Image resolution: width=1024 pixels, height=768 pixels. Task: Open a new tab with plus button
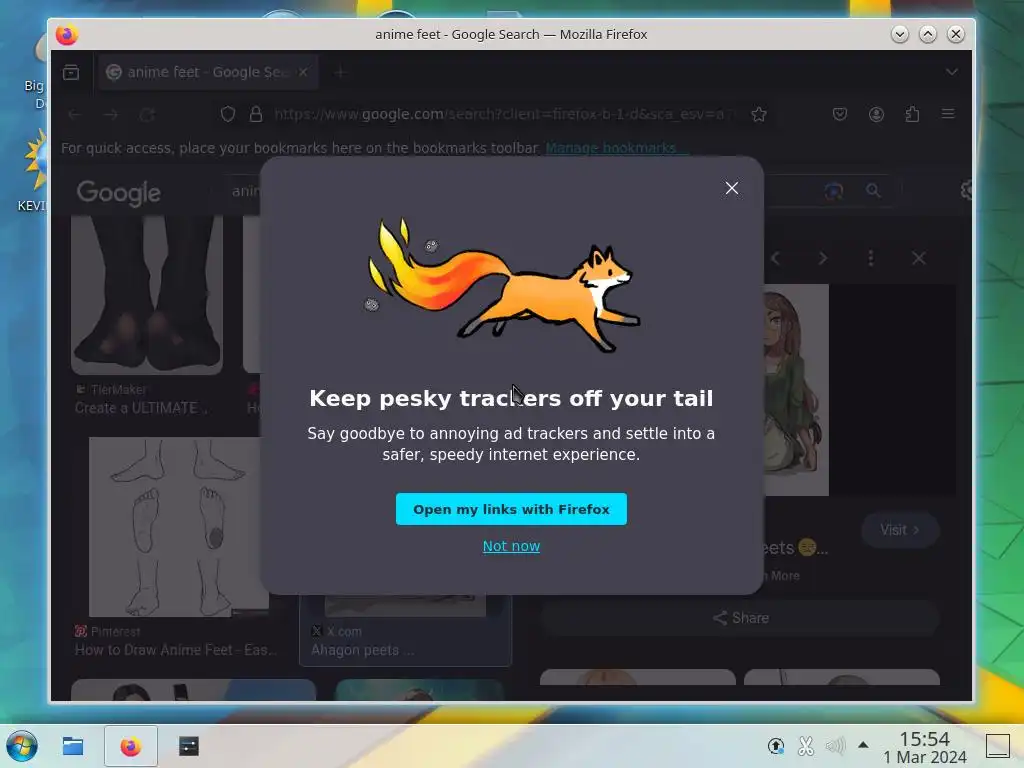tap(340, 72)
